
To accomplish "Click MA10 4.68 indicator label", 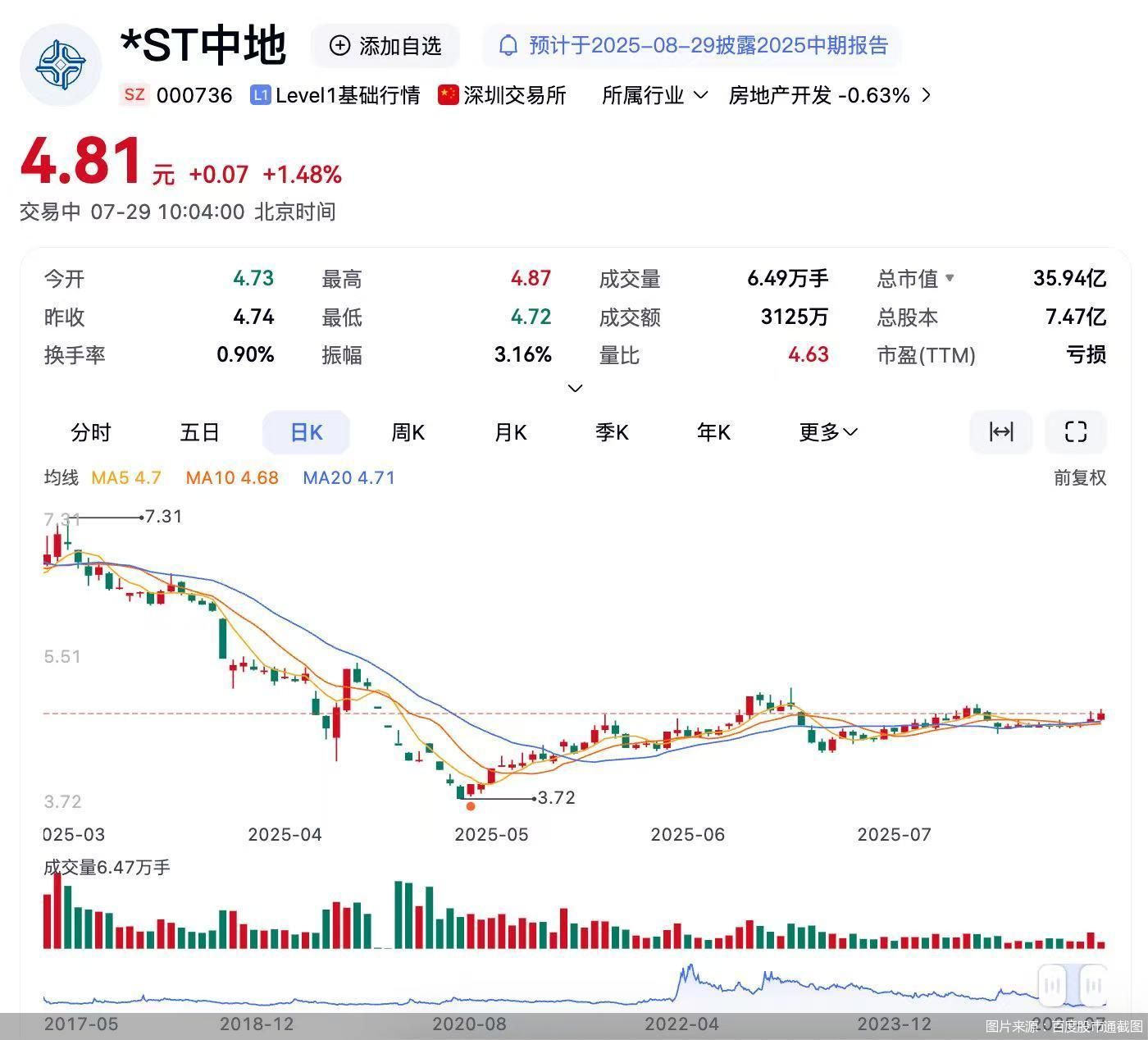I will click(232, 477).
